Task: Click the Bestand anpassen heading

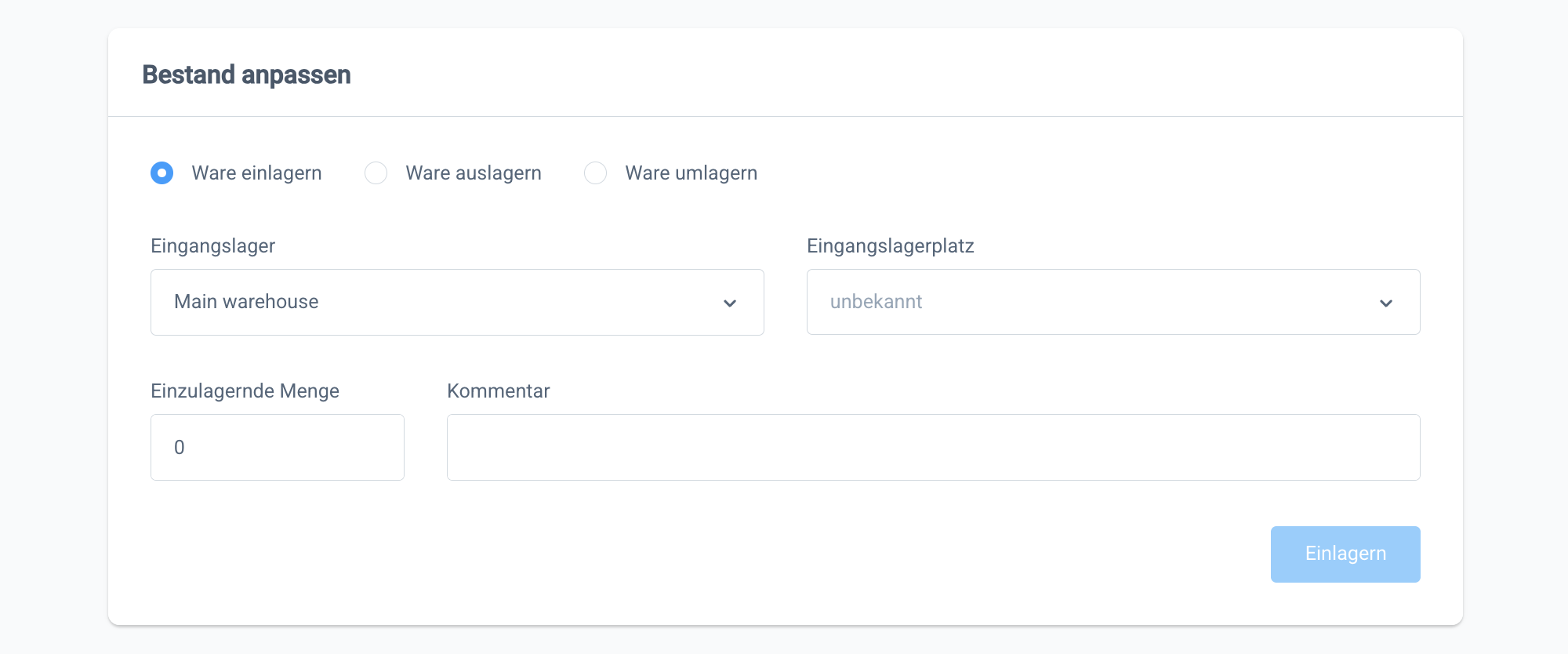Action: pos(246,75)
